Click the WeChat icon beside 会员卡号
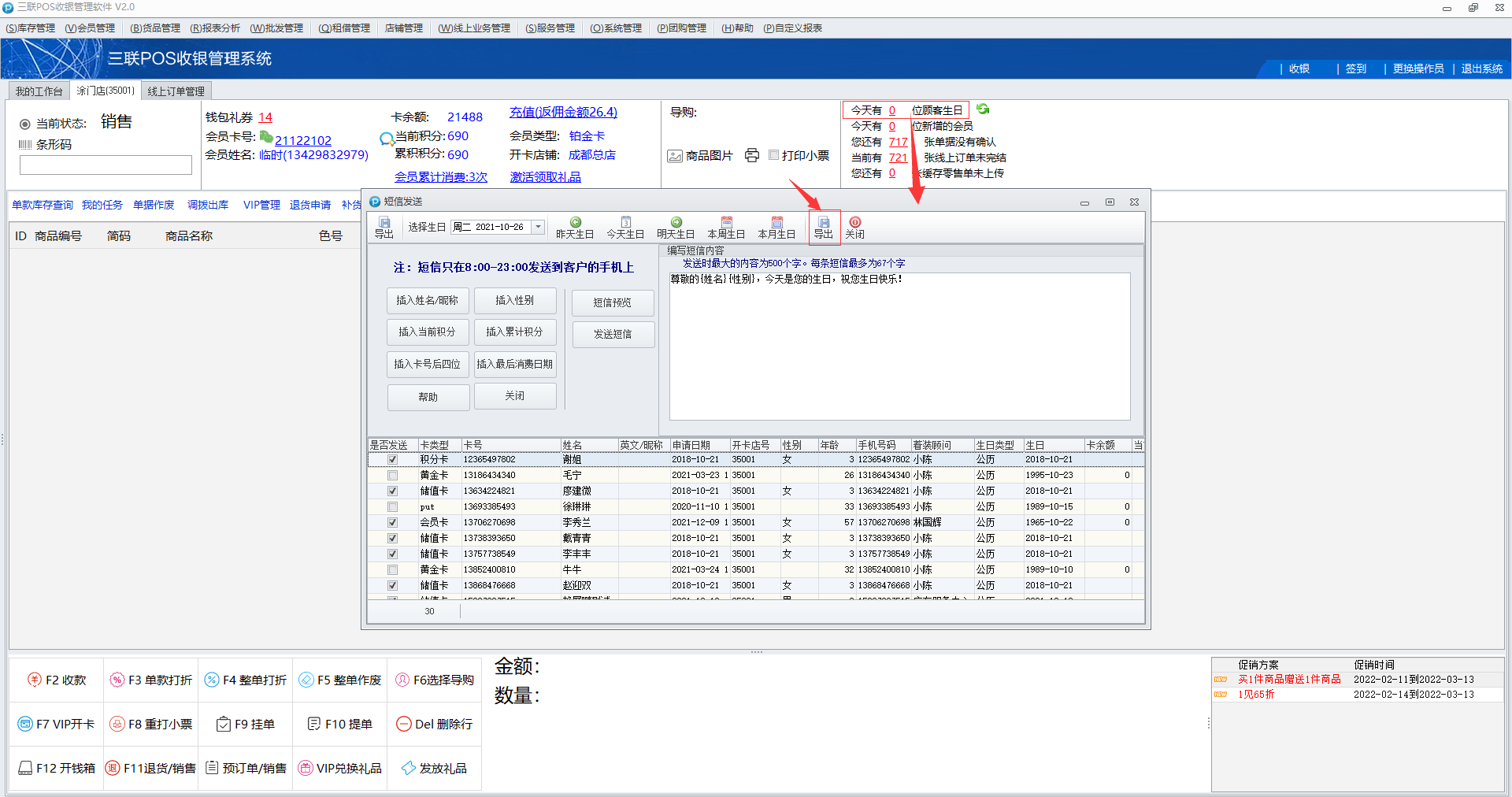The width and height of the screenshot is (1512, 797). (266, 137)
